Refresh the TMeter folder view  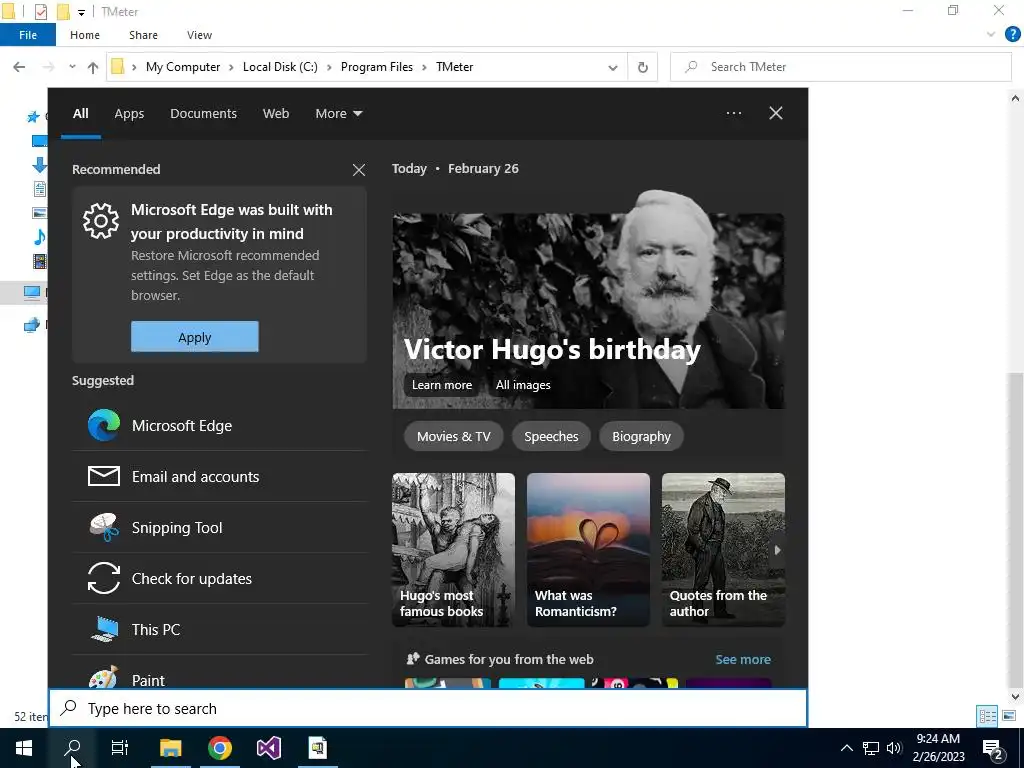click(x=643, y=67)
